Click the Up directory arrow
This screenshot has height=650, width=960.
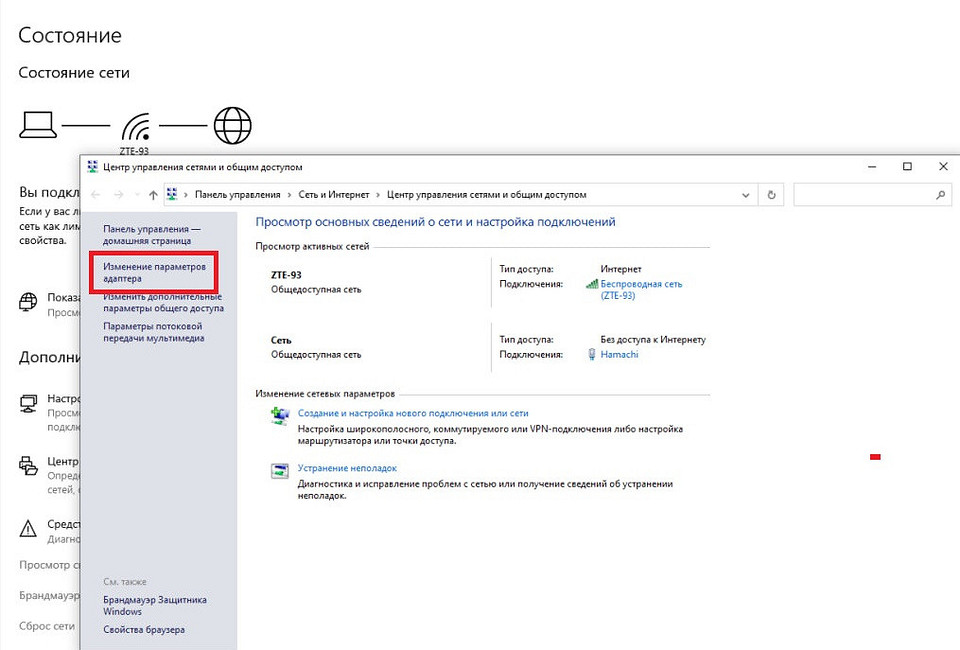coord(153,195)
